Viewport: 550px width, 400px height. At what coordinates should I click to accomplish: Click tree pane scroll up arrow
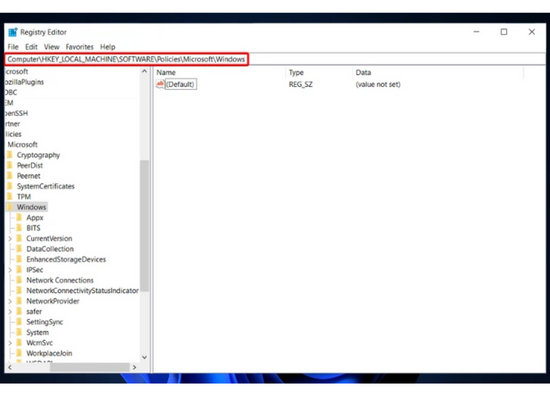[144, 71]
